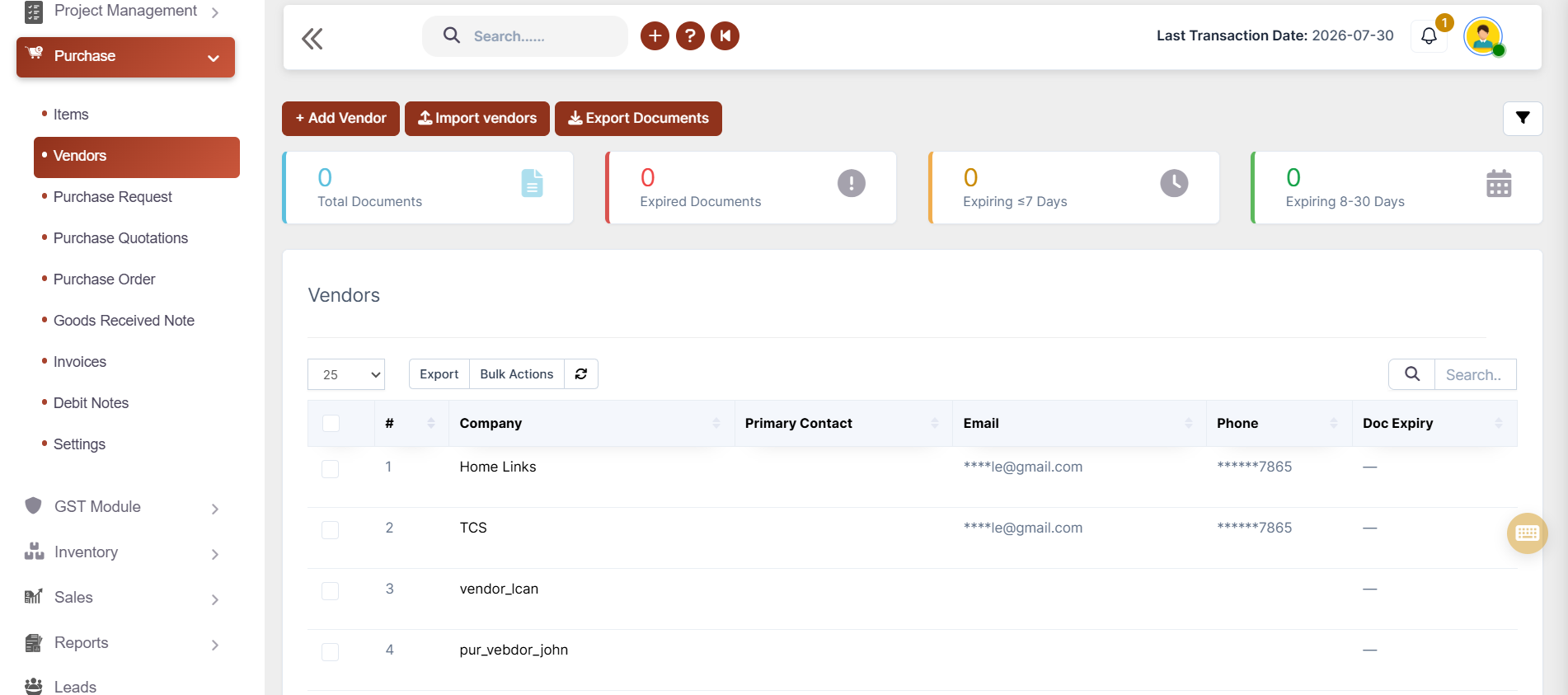Export the vendors table
Image resolution: width=1568 pixels, height=695 pixels.
click(439, 374)
